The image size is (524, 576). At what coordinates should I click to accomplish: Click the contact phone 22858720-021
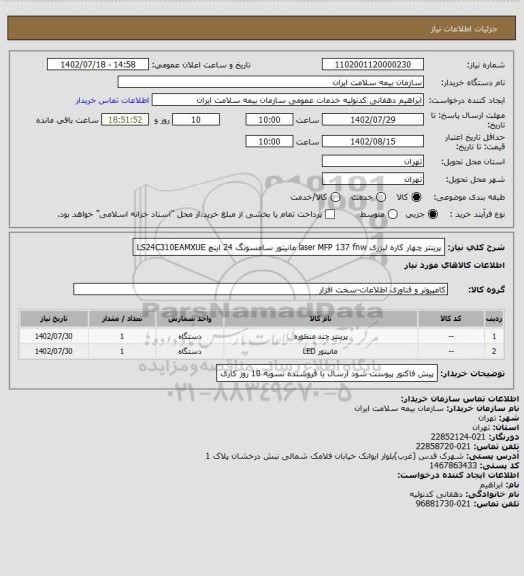443,446
